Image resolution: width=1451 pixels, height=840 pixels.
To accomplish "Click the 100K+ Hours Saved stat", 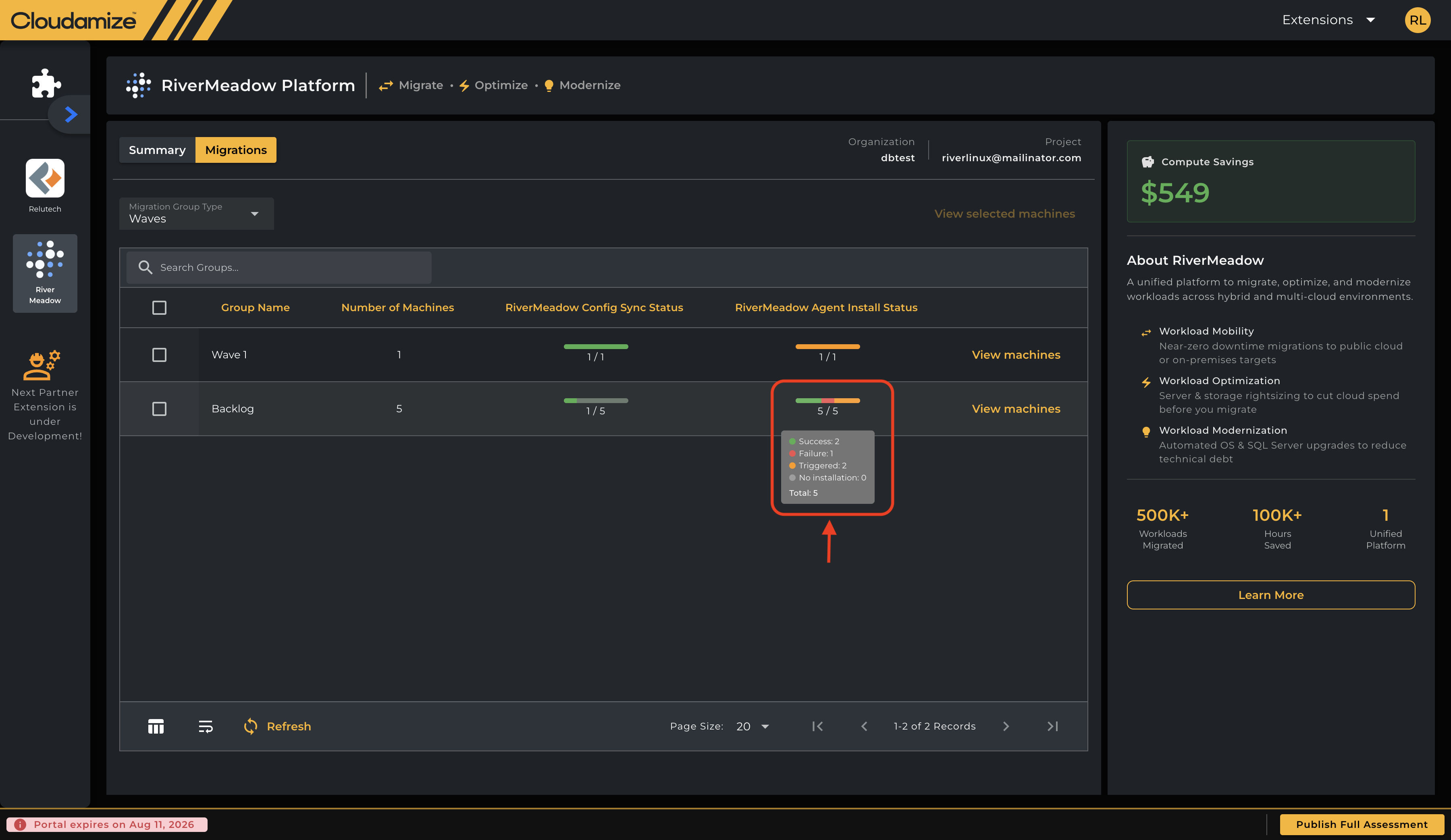I will [x=1277, y=528].
